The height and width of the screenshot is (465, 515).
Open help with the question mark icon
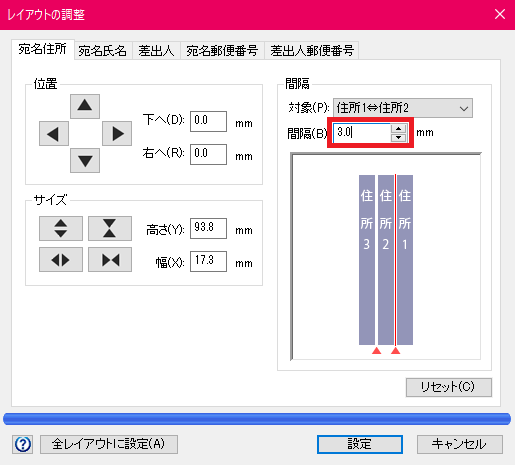click(x=23, y=444)
